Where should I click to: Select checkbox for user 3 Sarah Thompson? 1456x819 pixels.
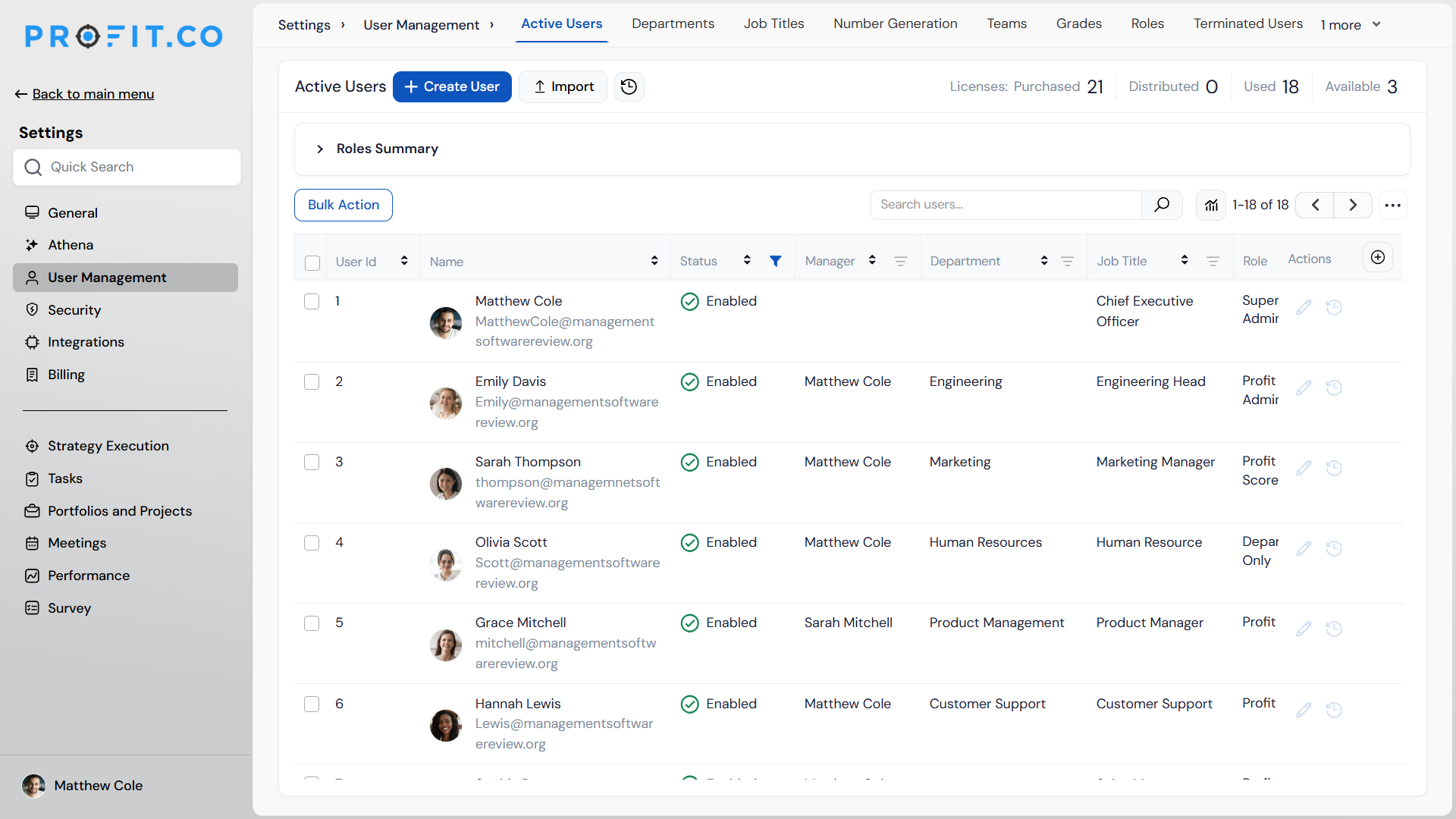312,462
